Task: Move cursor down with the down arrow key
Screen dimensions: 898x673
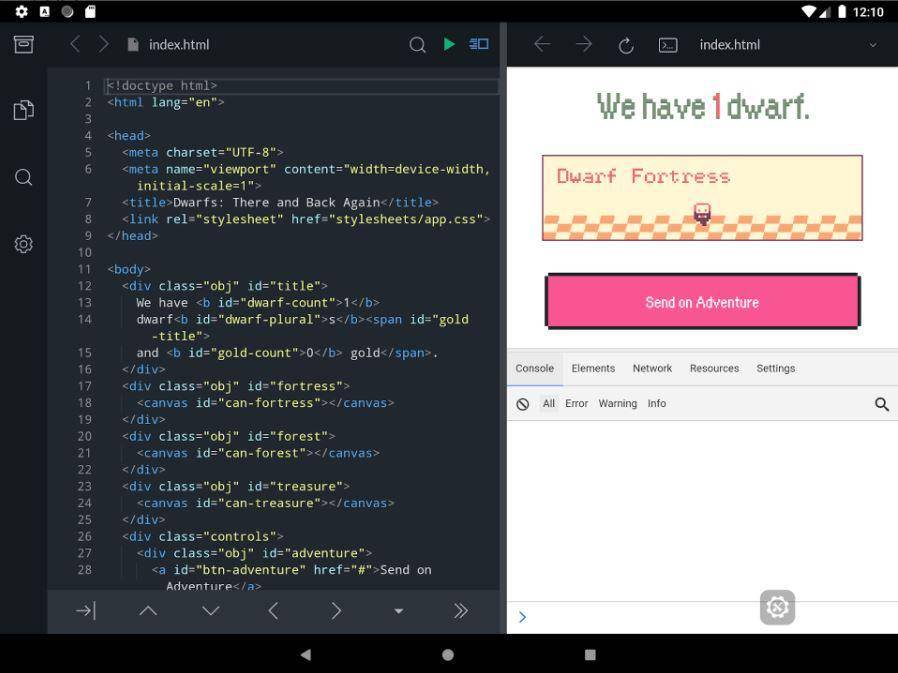Action: 211,611
